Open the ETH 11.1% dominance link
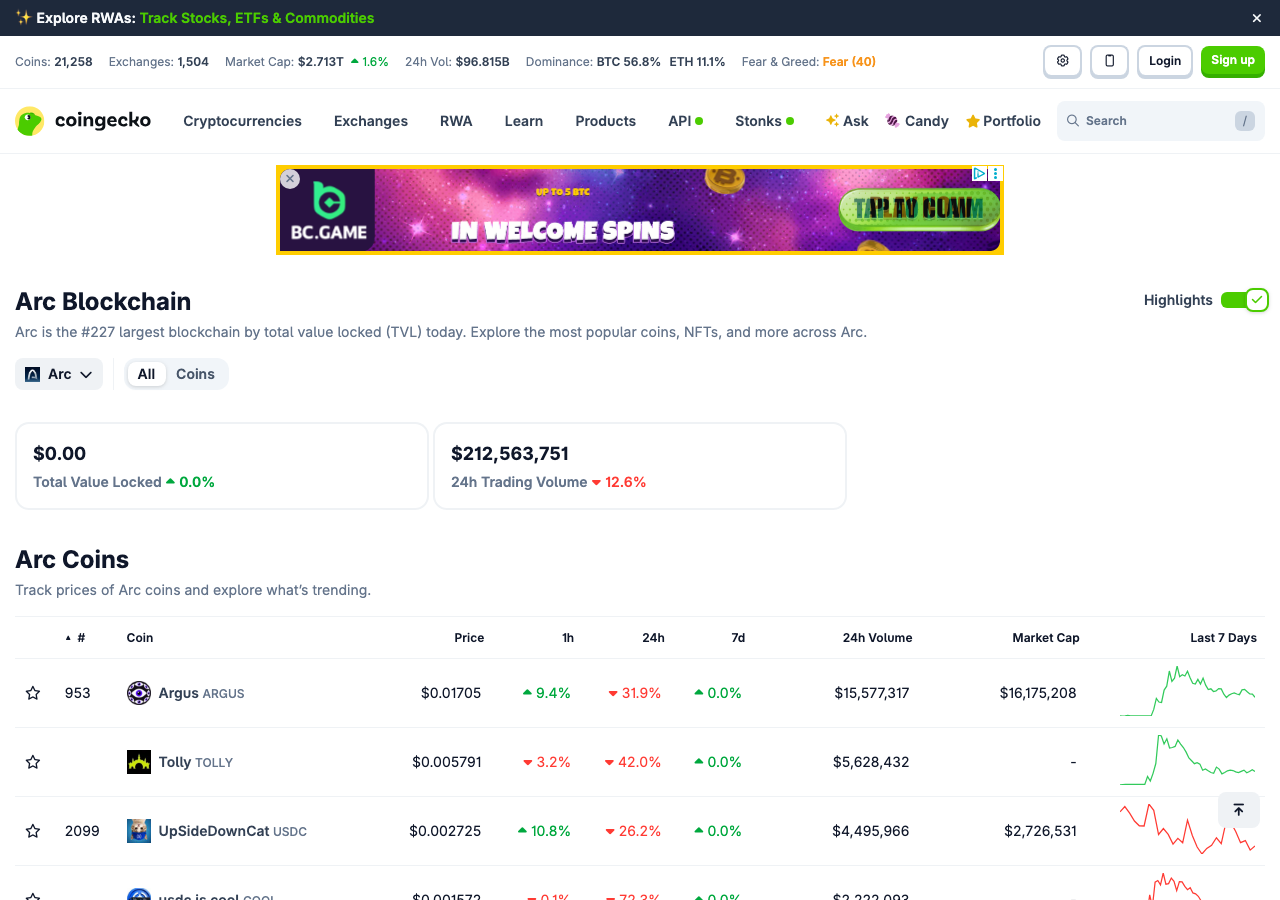Viewport: 1280px width, 900px height. point(698,62)
